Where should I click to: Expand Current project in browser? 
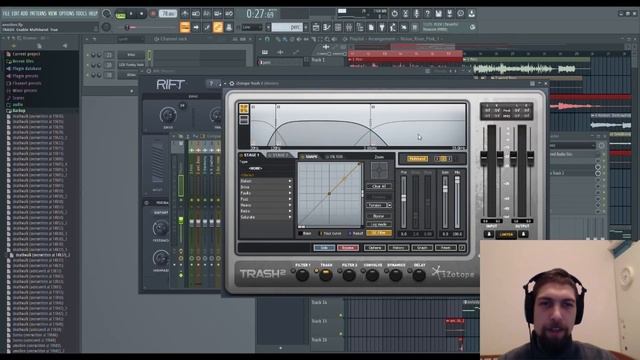pos(26,54)
